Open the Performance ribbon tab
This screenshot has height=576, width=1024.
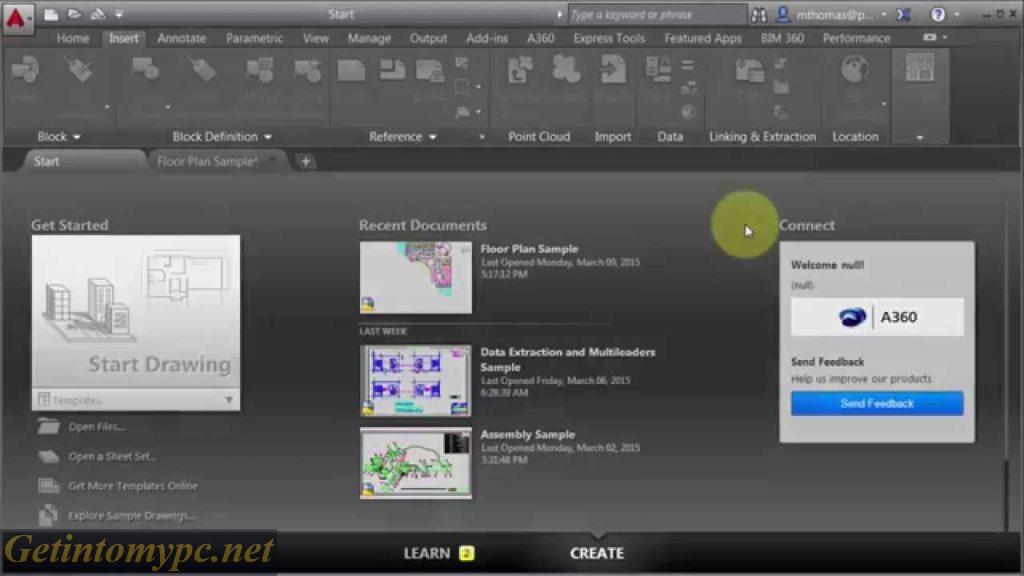click(856, 38)
